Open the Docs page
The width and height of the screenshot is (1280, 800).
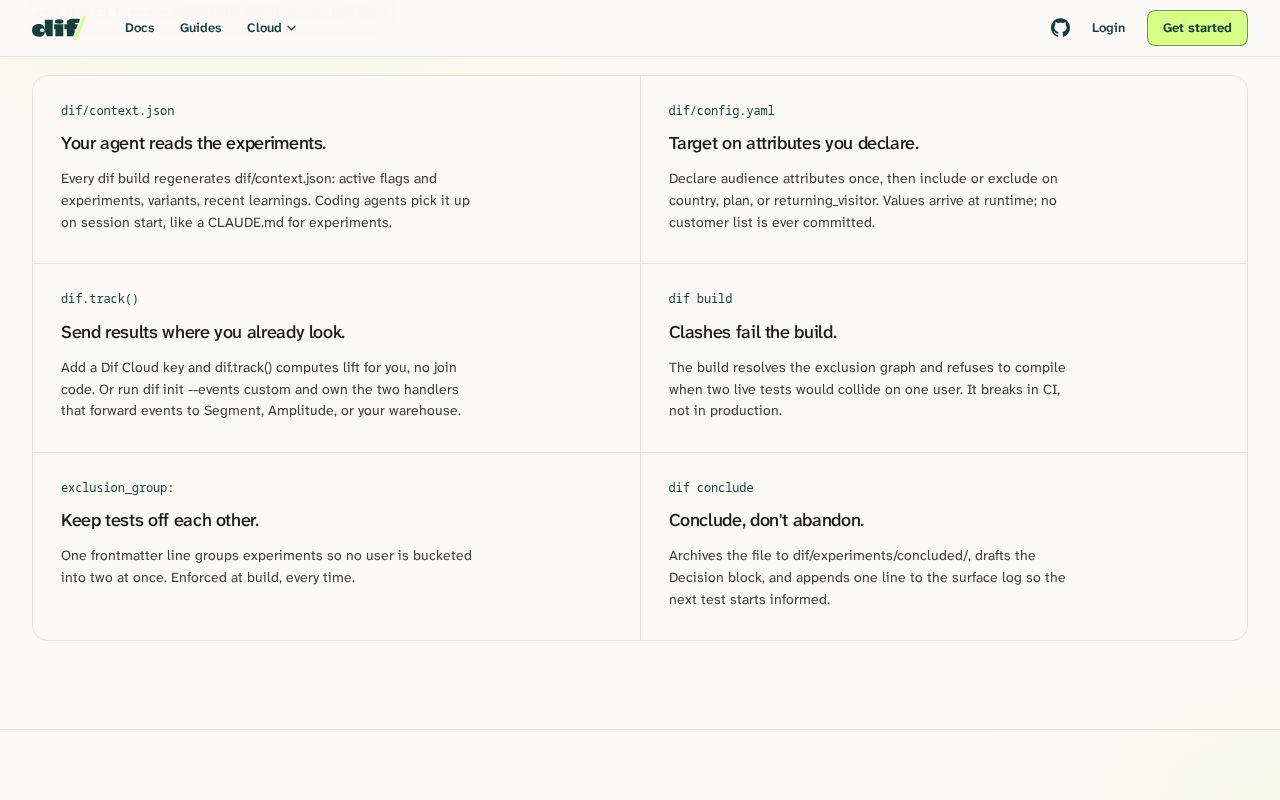140,28
